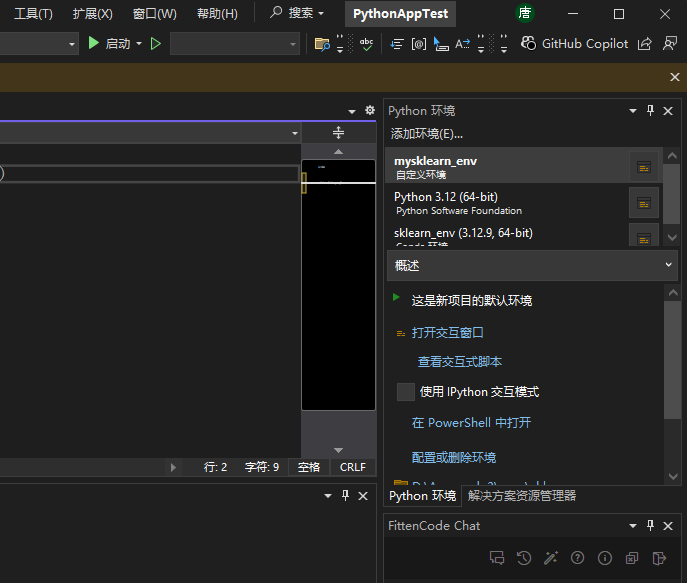The height and width of the screenshot is (583, 687).
Task: Open interactive window icon for Python 3.12 (64-bit)
Action: coord(644,203)
